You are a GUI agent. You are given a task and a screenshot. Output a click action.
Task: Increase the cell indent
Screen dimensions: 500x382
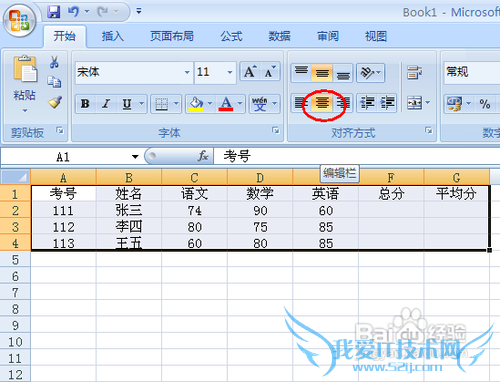pyautogui.click(x=387, y=103)
